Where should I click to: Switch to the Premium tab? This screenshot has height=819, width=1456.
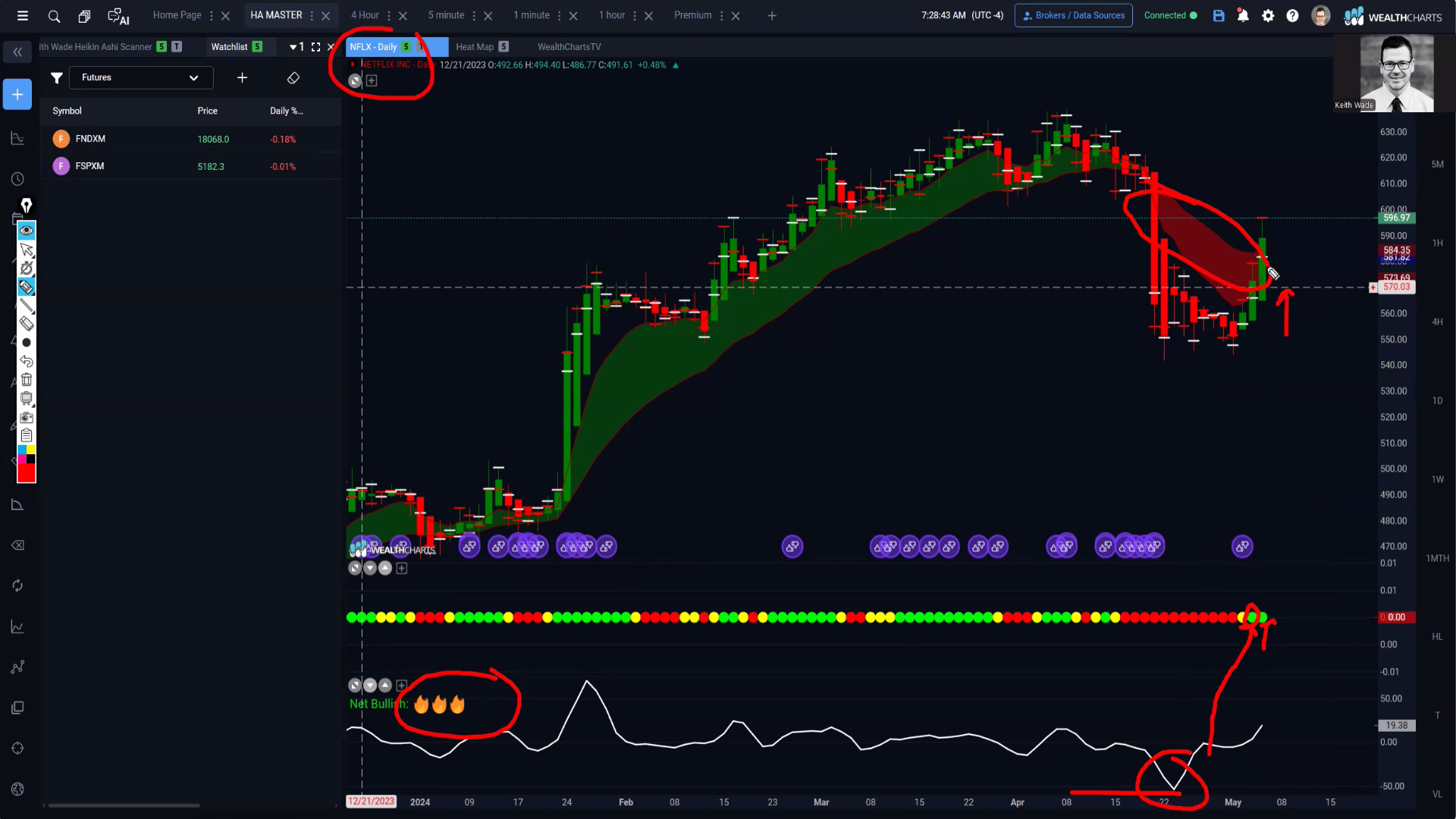(692, 15)
